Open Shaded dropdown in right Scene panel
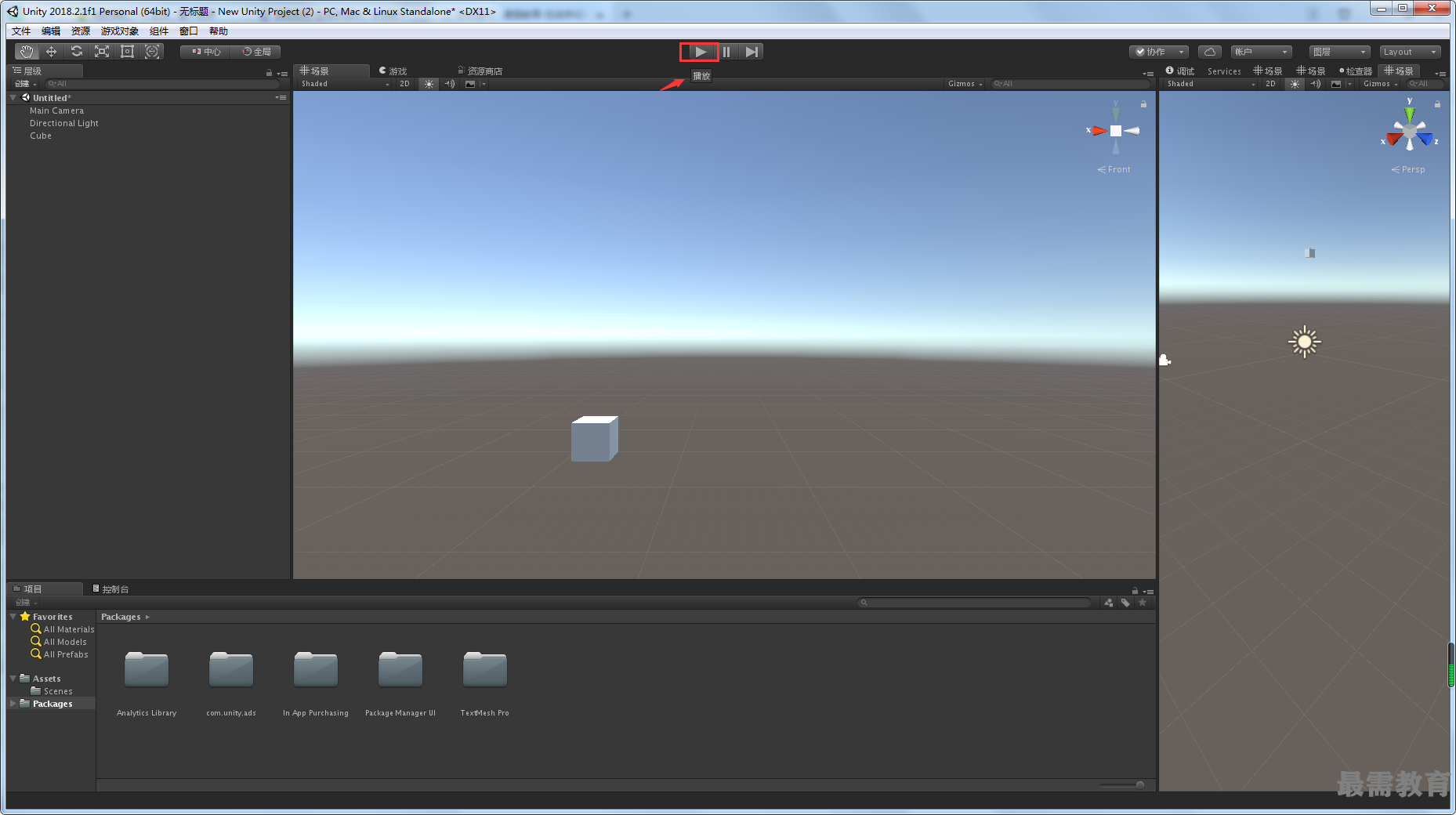Image resolution: width=1456 pixels, height=815 pixels. [1211, 84]
